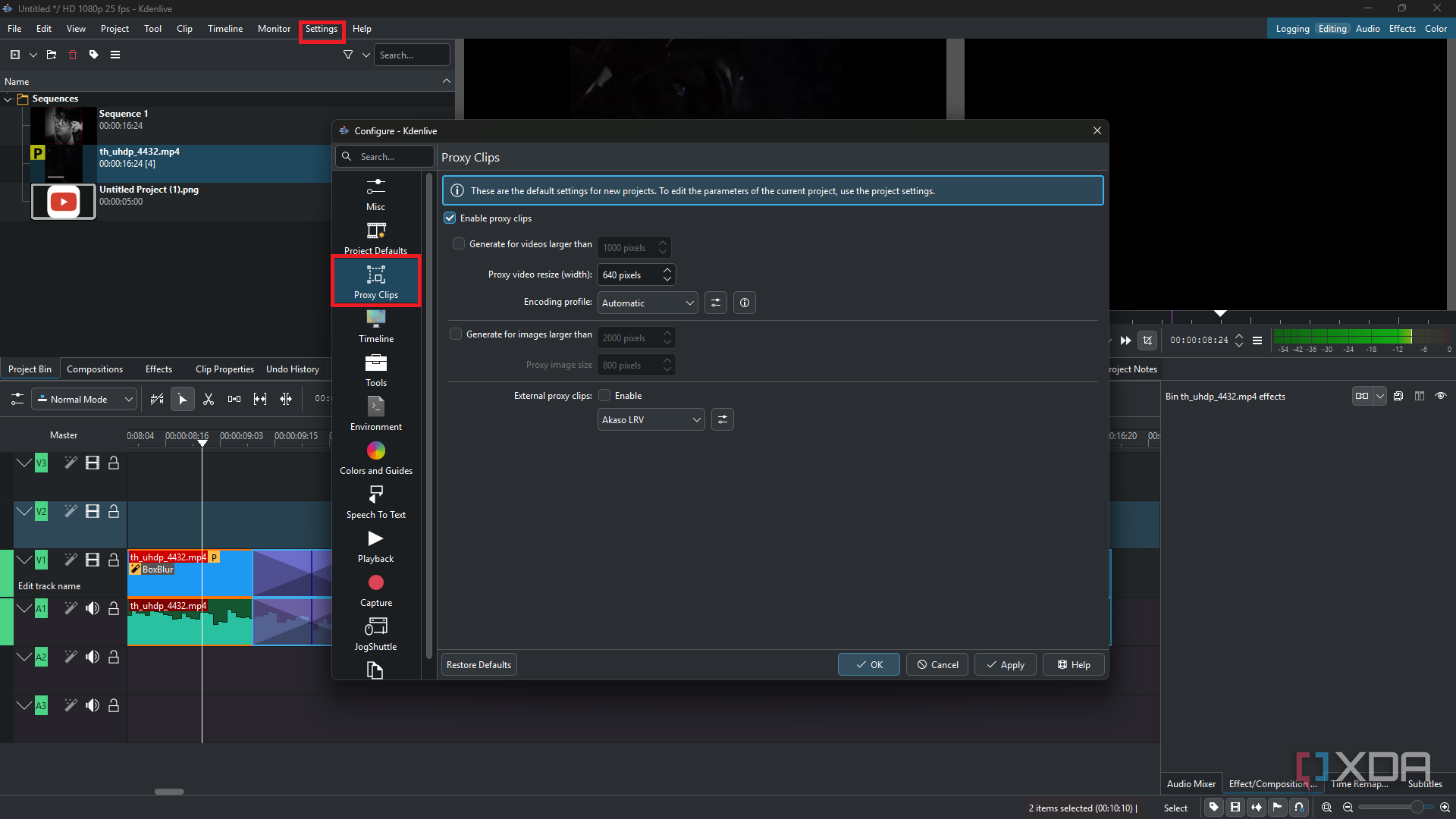
Task: Toggle the effect stack eye icon
Action: pyautogui.click(x=1441, y=396)
